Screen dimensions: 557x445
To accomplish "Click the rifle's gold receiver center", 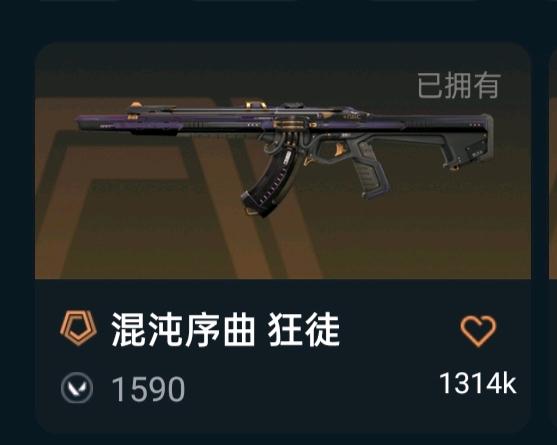I will click(x=291, y=124).
